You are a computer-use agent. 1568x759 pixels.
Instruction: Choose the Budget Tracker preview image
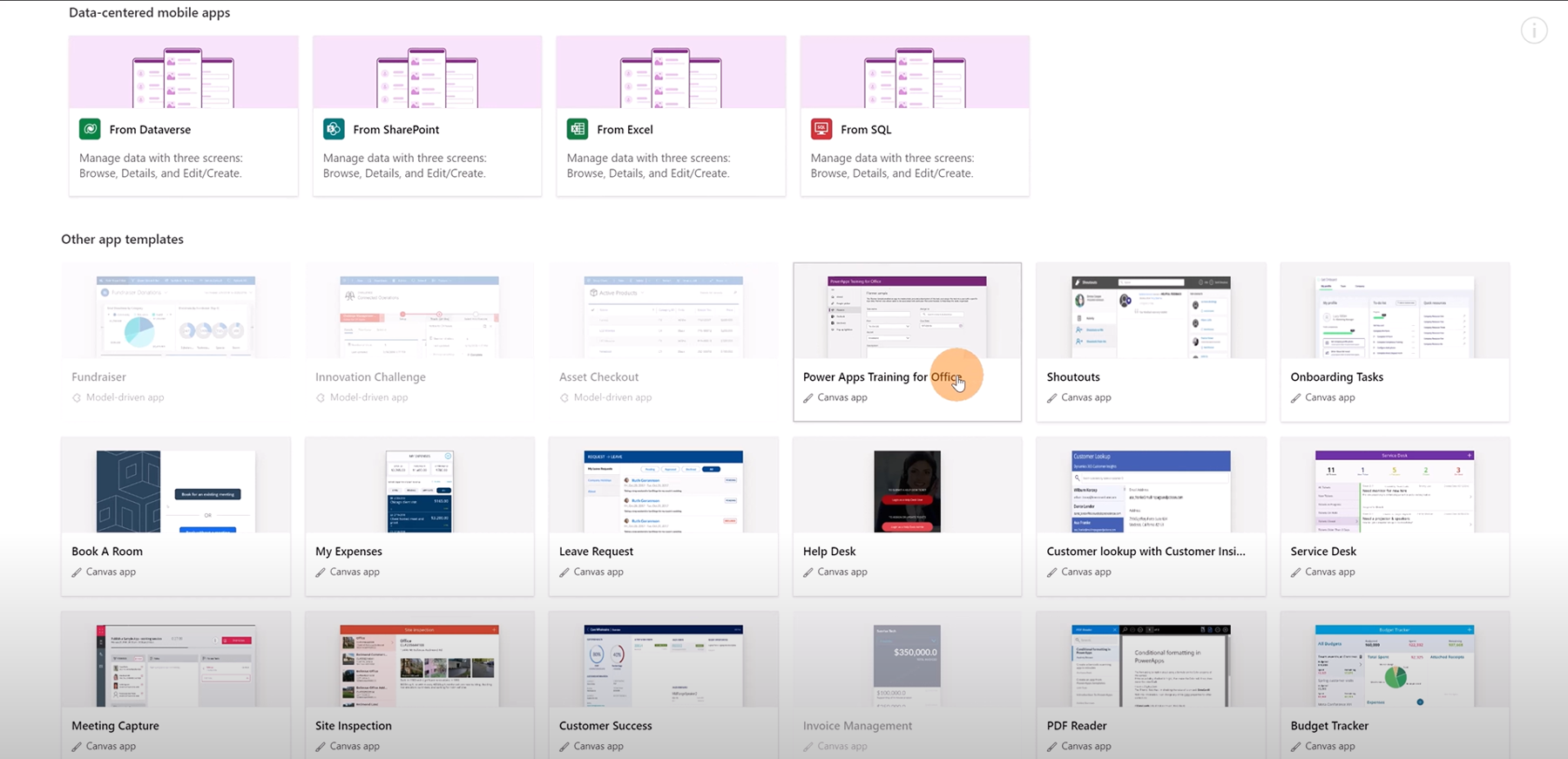click(x=1395, y=666)
